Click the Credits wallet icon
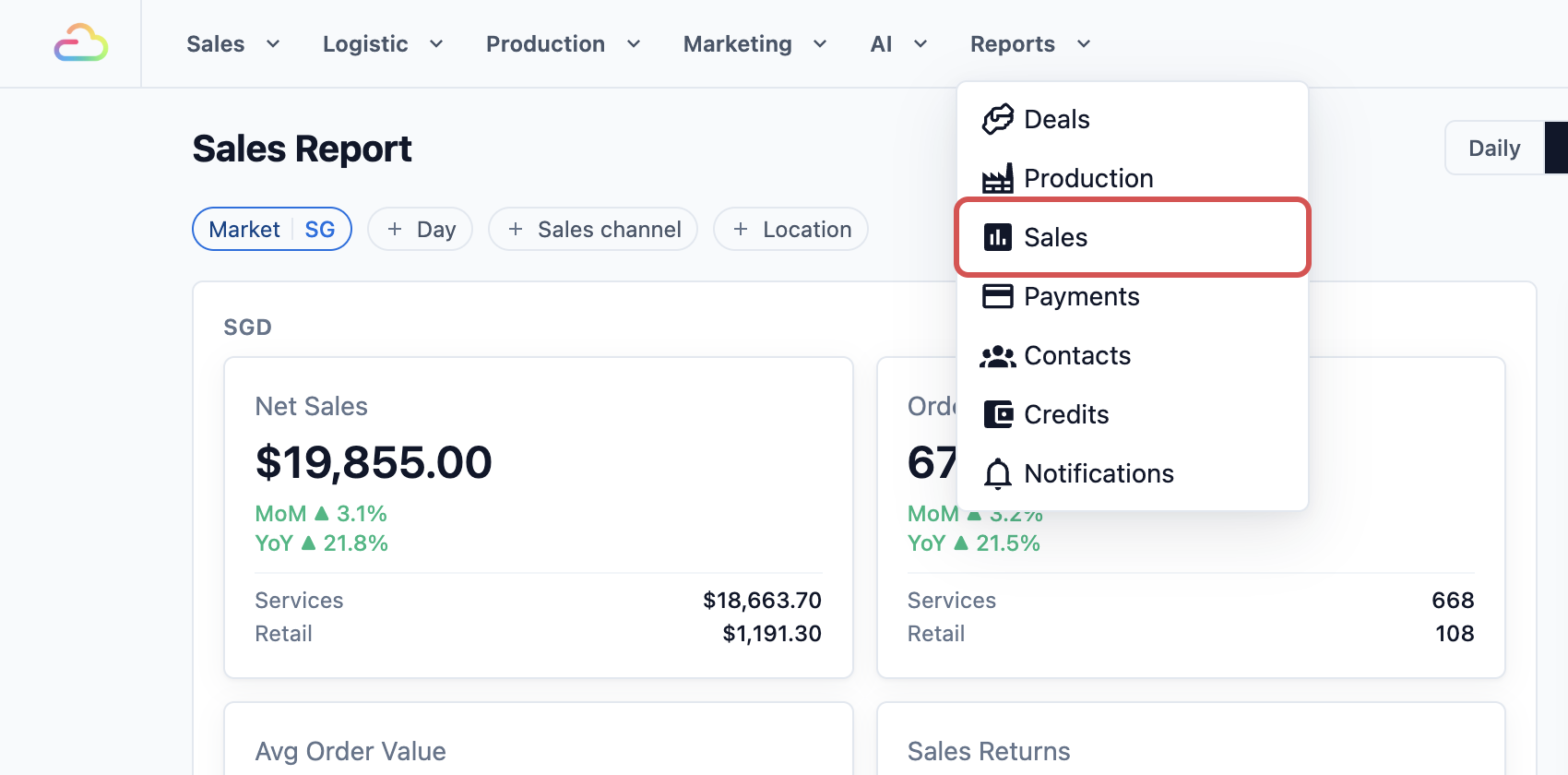 (x=997, y=414)
